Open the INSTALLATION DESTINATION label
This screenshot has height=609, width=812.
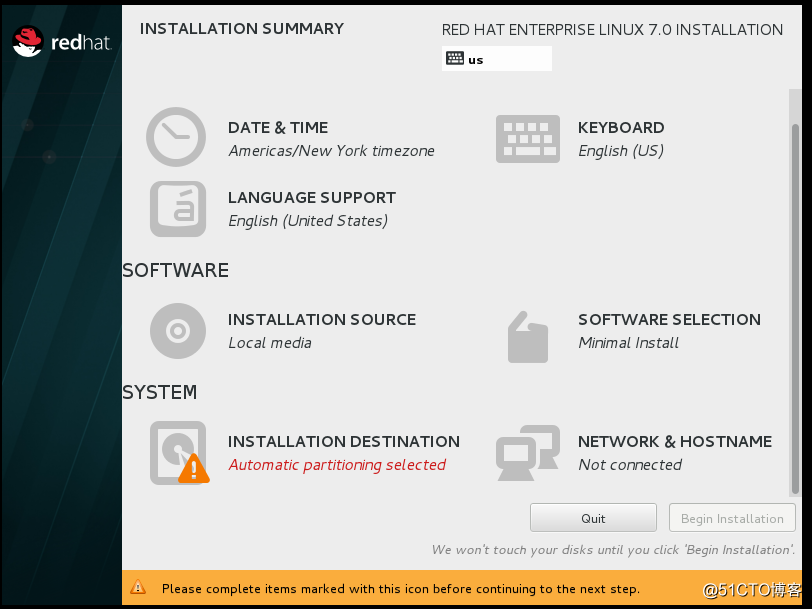[344, 441]
